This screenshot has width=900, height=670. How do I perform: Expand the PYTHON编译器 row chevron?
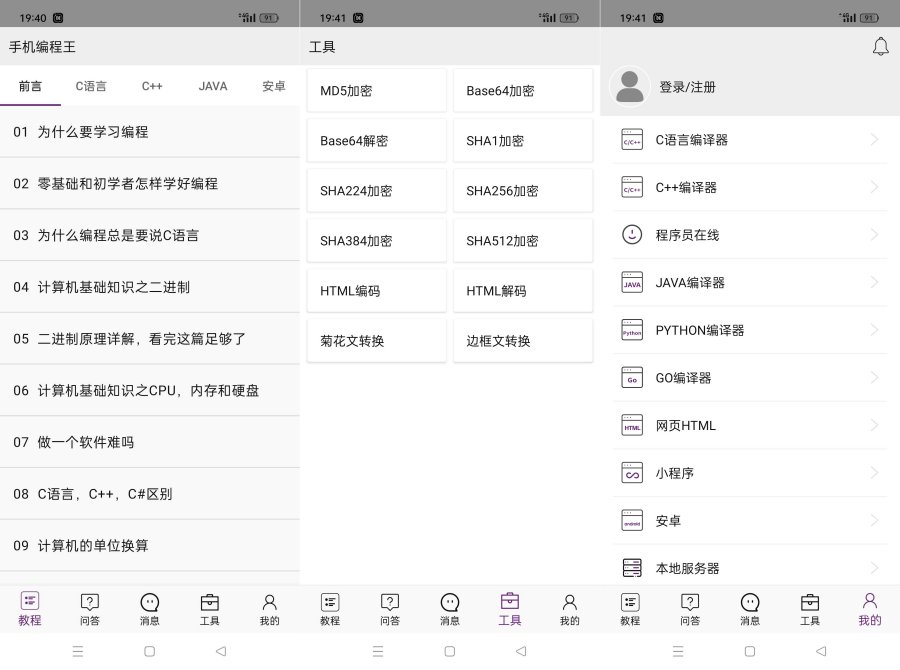875,330
